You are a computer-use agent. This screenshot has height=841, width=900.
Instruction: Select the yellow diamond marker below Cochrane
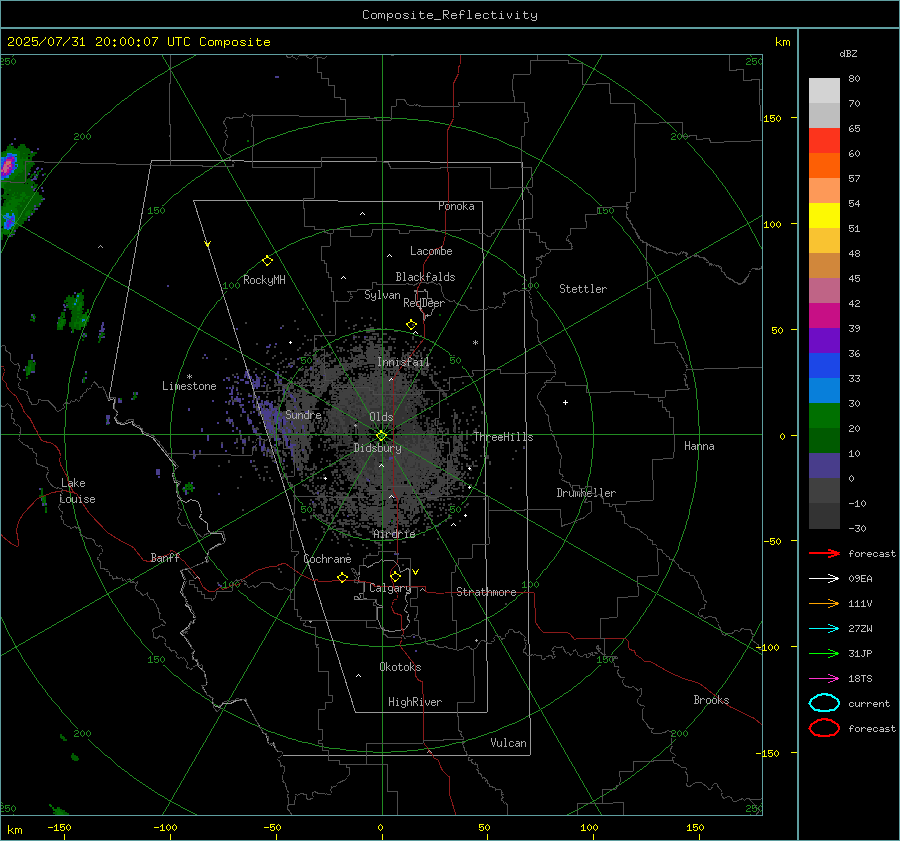click(x=343, y=577)
